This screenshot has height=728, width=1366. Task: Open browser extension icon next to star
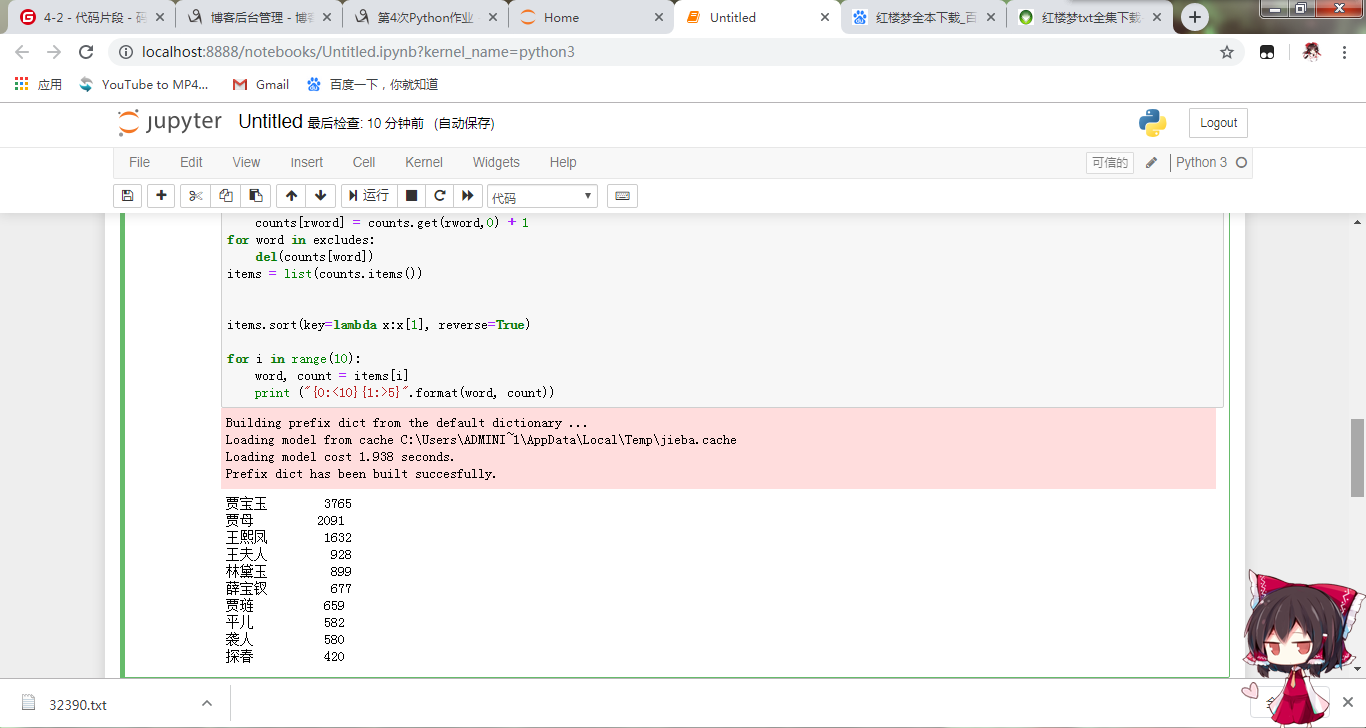pos(1267,52)
